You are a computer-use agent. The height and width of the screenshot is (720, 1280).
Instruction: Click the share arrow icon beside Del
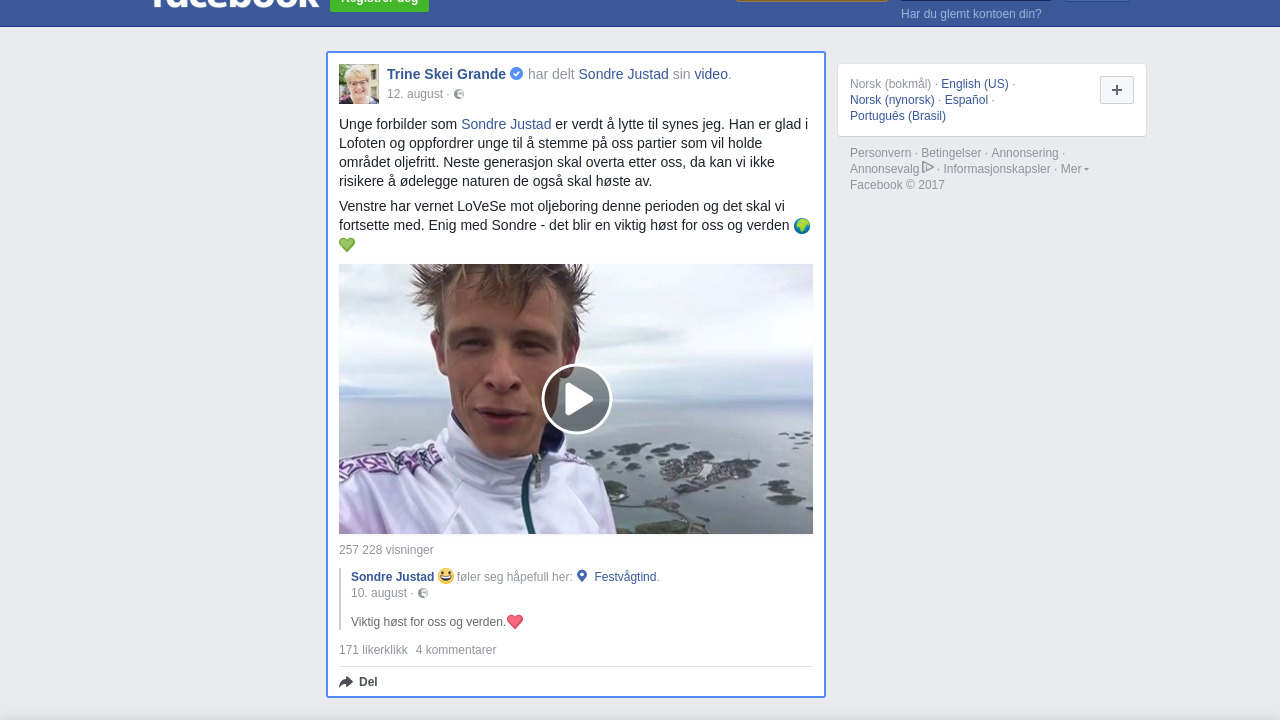click(346, 682)
